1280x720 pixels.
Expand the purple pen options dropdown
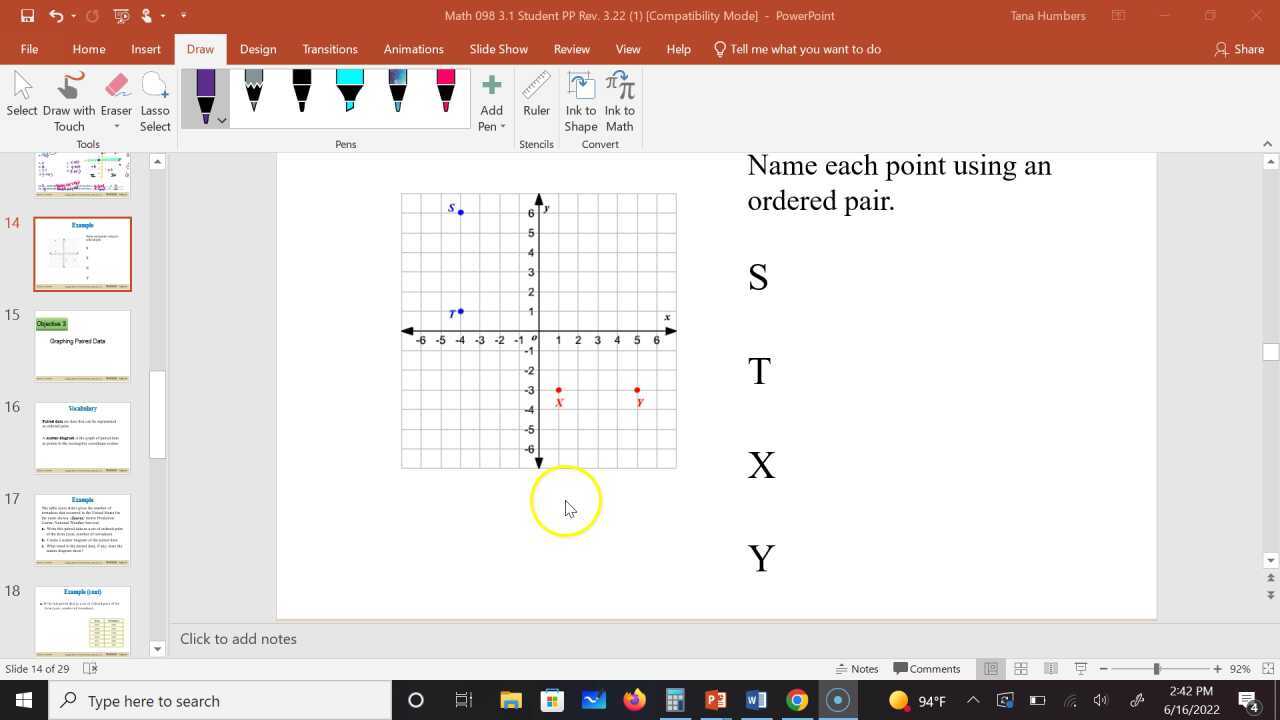pyautogui.click(x=222, y=120)
